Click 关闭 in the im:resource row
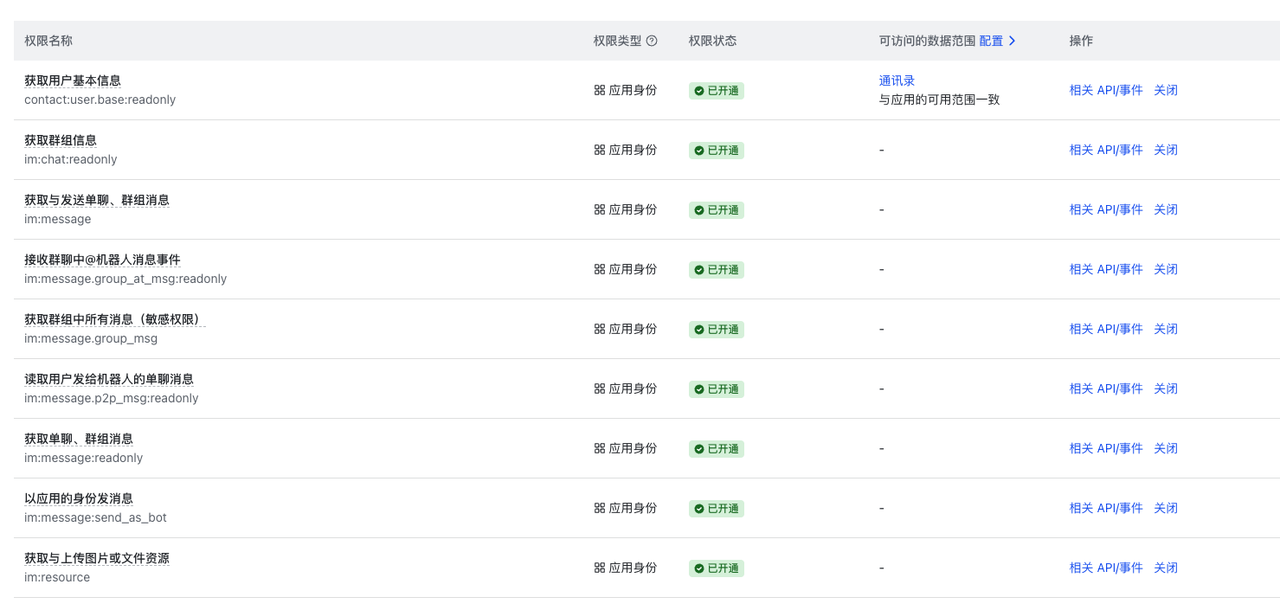The width and height of the screenshot is (1280, 610). pos(1165,568)
